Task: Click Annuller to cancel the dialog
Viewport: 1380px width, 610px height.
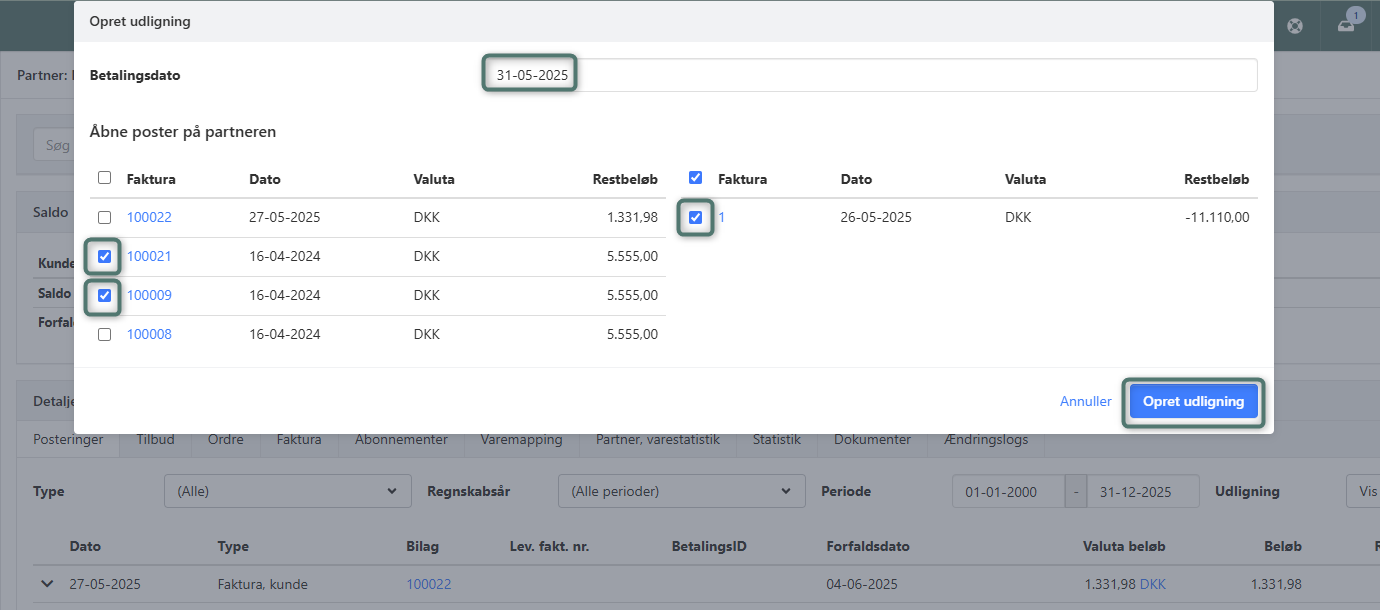Action: tap(1085, 401)
